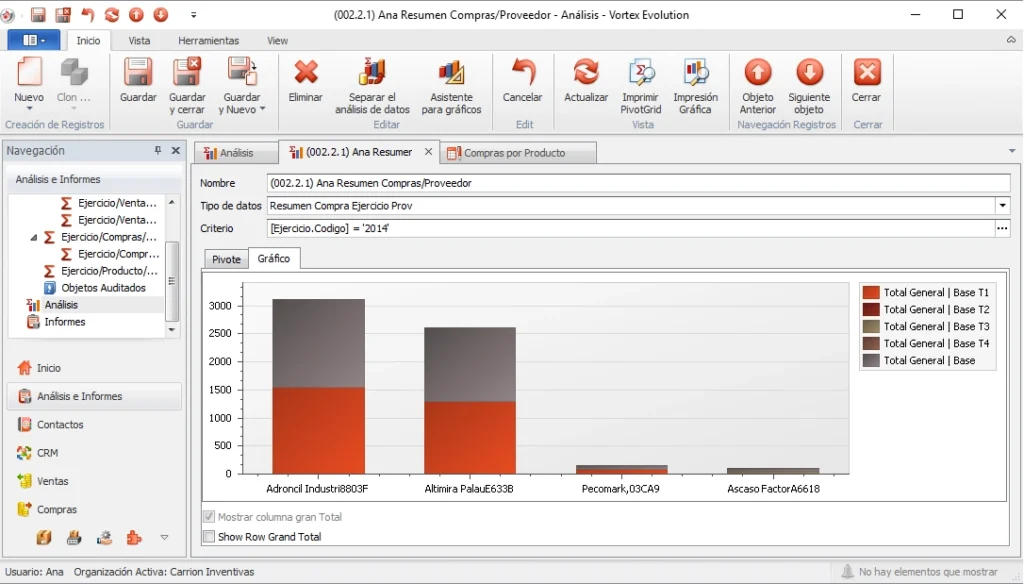Open Criterio ellipsis editor button
1024x584 pixels.
click(x=1002, y=229)
